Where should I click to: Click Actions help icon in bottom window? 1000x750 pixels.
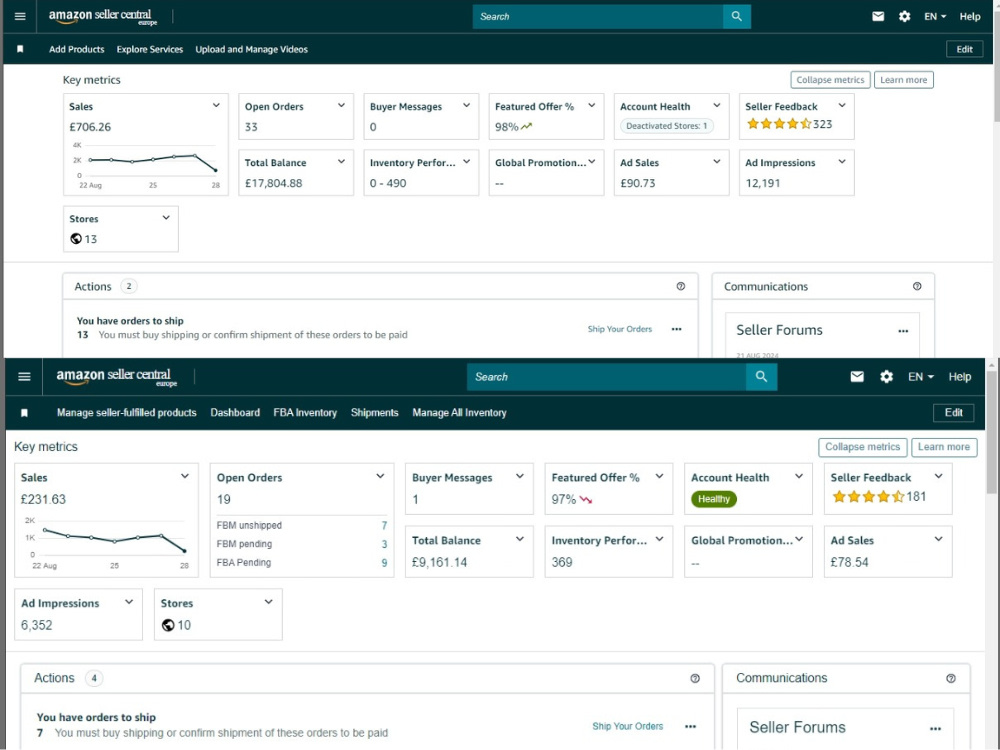coord(695,679)
